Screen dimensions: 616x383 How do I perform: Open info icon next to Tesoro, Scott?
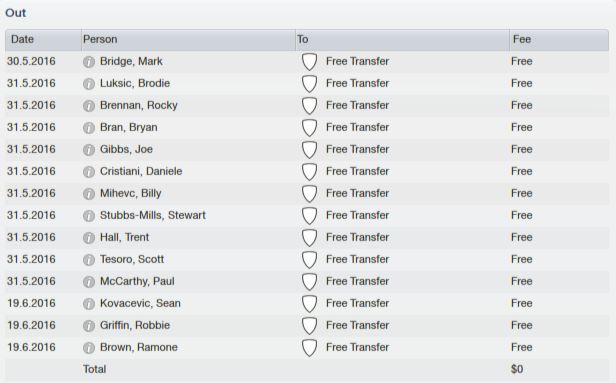(89, 260)
